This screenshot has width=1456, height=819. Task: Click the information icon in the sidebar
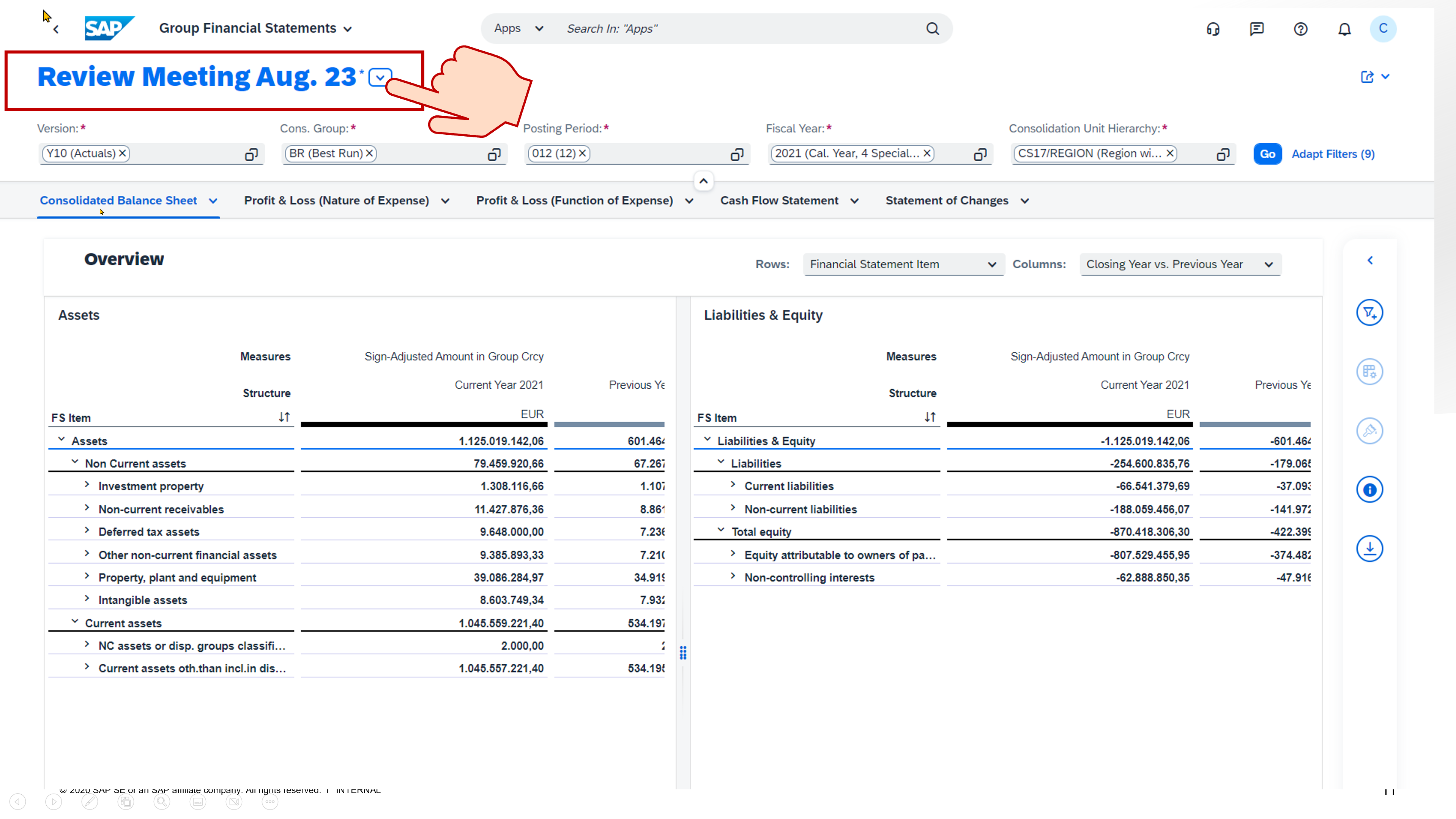(x=1369, y=490)
